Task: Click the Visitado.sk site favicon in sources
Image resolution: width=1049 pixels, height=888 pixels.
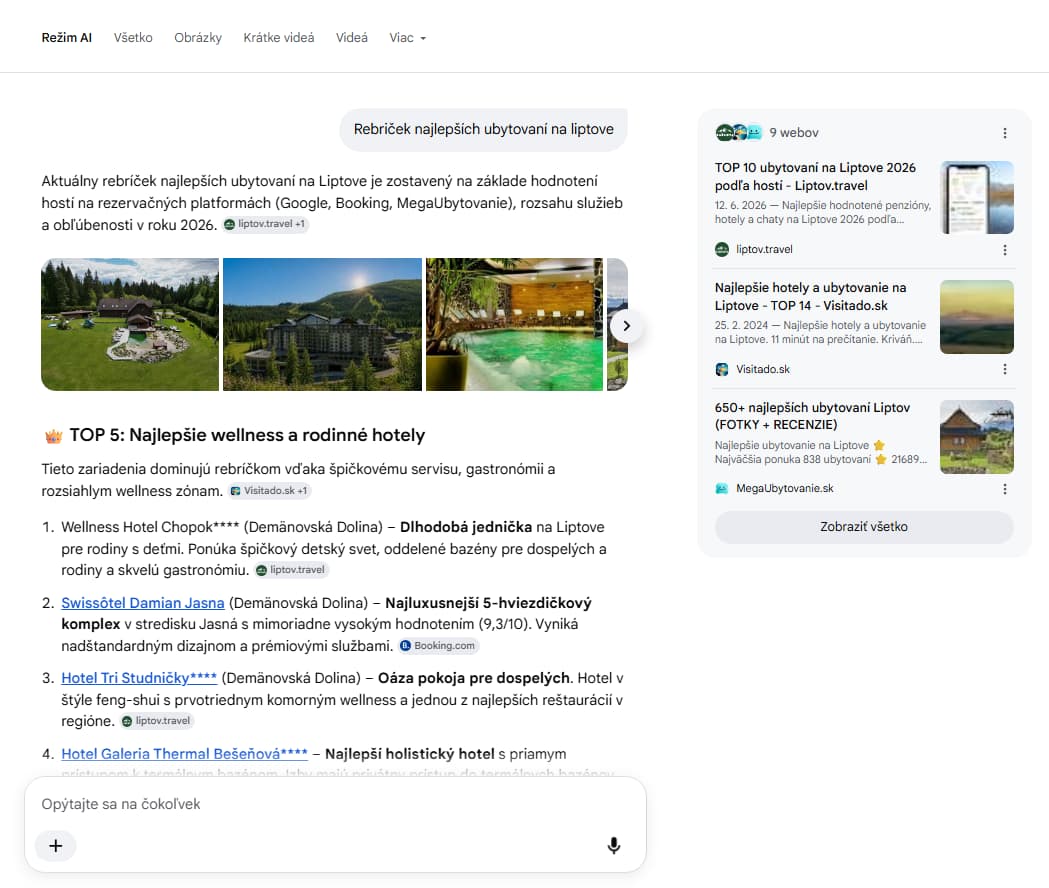Action: pyautogui.click(x=722, y=369)
